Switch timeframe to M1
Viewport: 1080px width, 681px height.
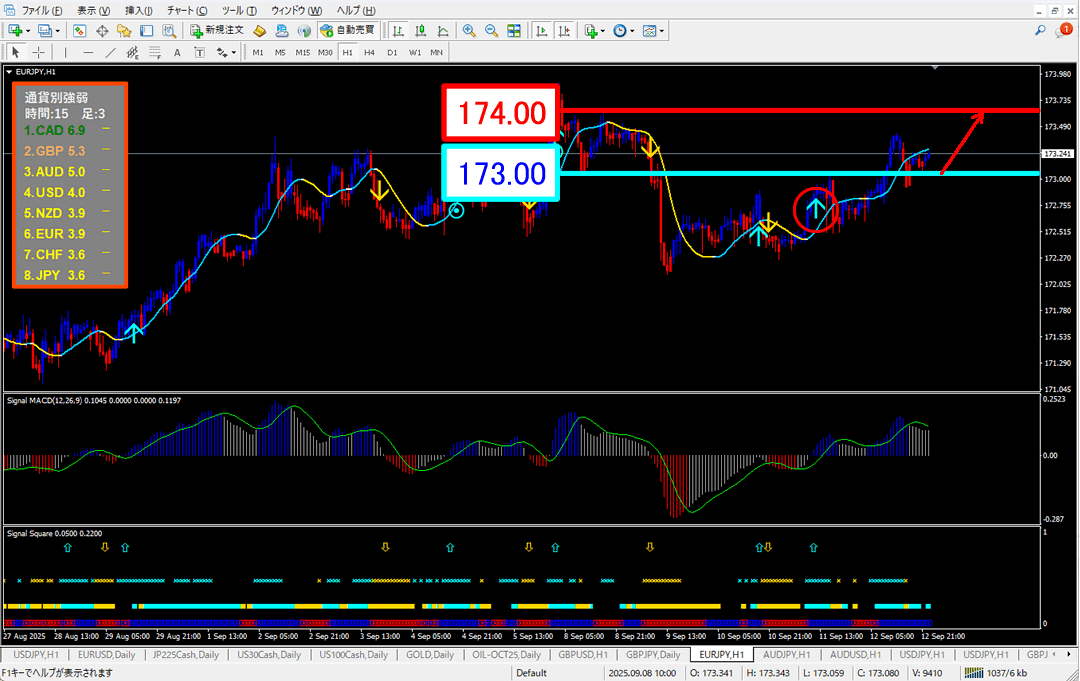point(258,52)
